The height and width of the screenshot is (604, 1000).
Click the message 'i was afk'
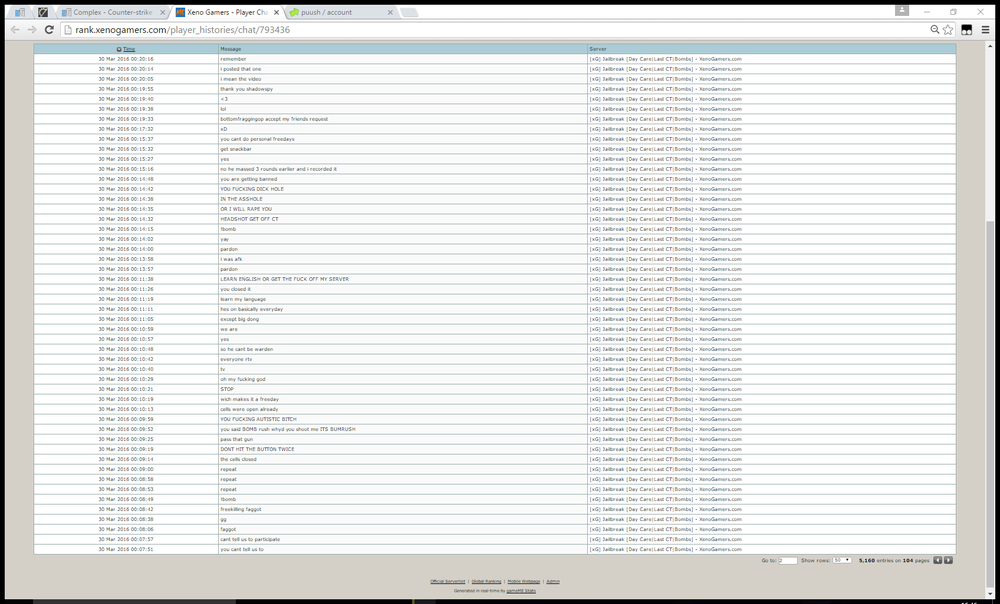click(232, 259)
